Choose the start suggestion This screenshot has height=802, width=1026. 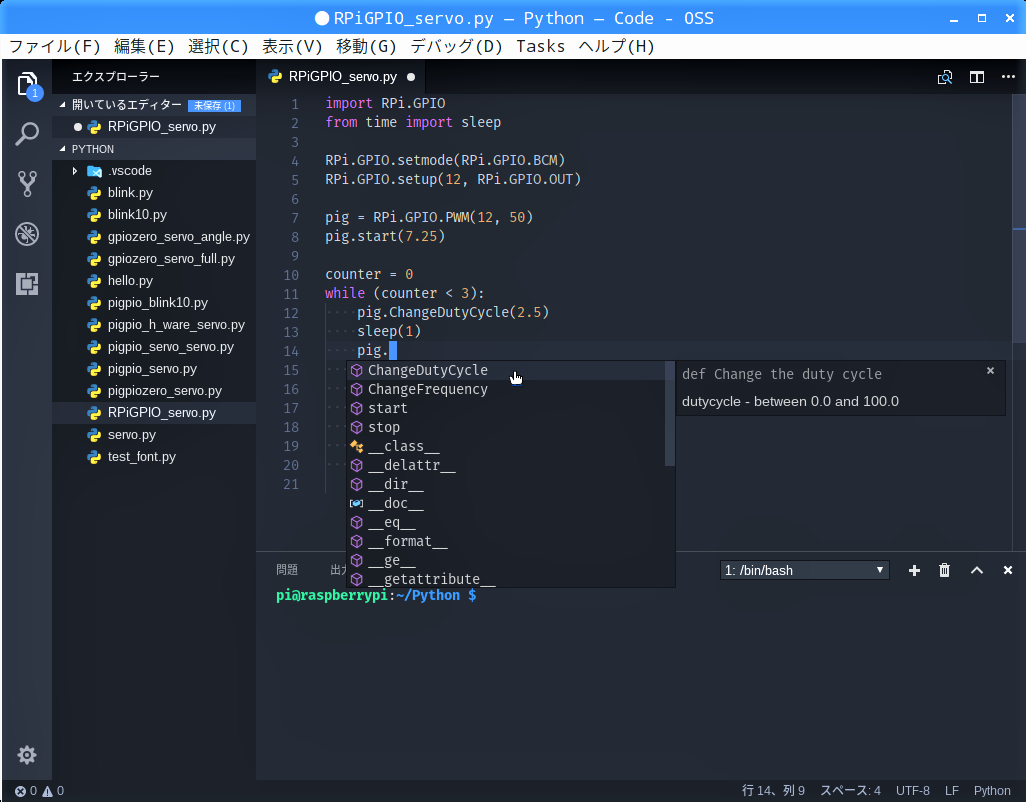[506, 408]
